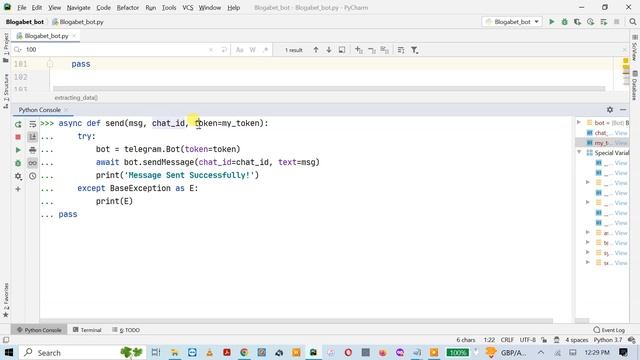Screen dimensions: 640x360
Task: Toggle scroll to end in console
Action: 33,137
